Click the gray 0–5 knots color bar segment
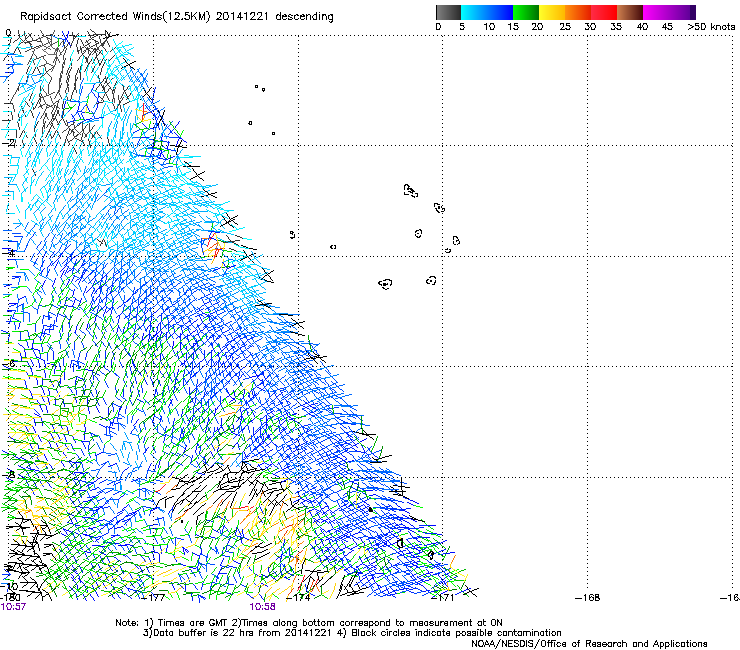Image resolution: width=740 pixels, height=650 pixels. pos(448,12)
